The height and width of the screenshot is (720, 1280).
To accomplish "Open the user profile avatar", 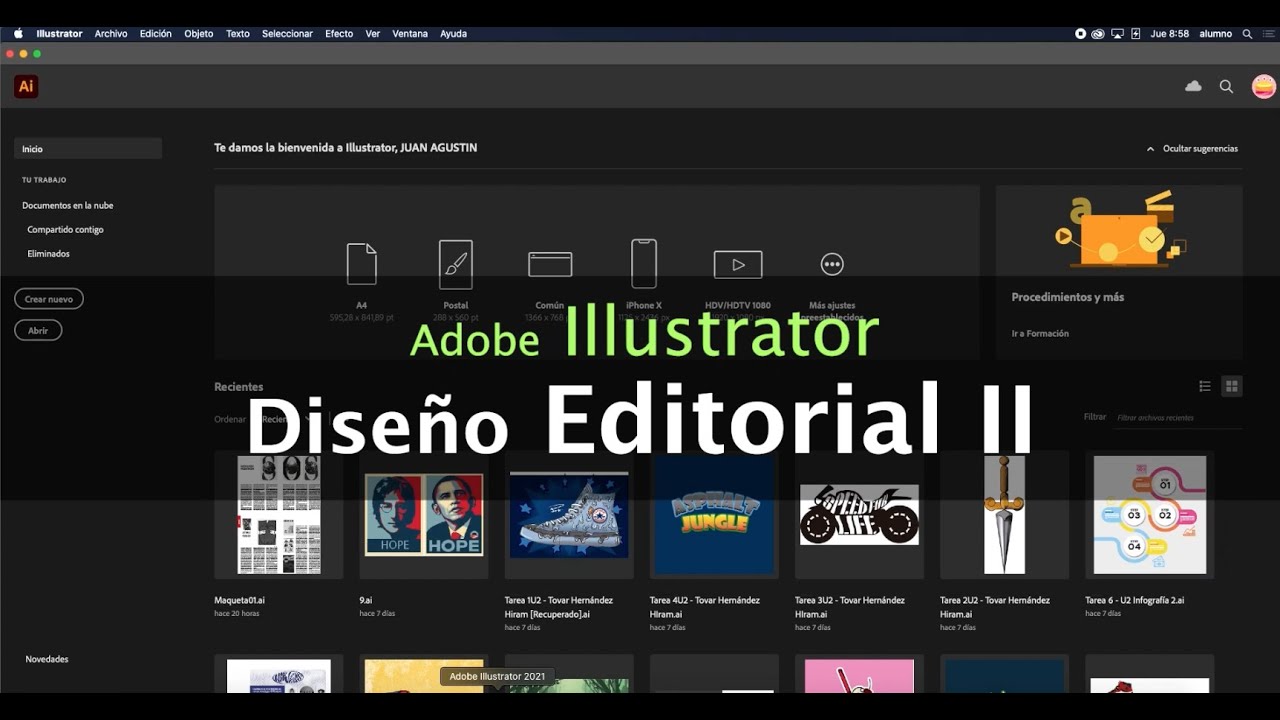I will pos(1264,86).
